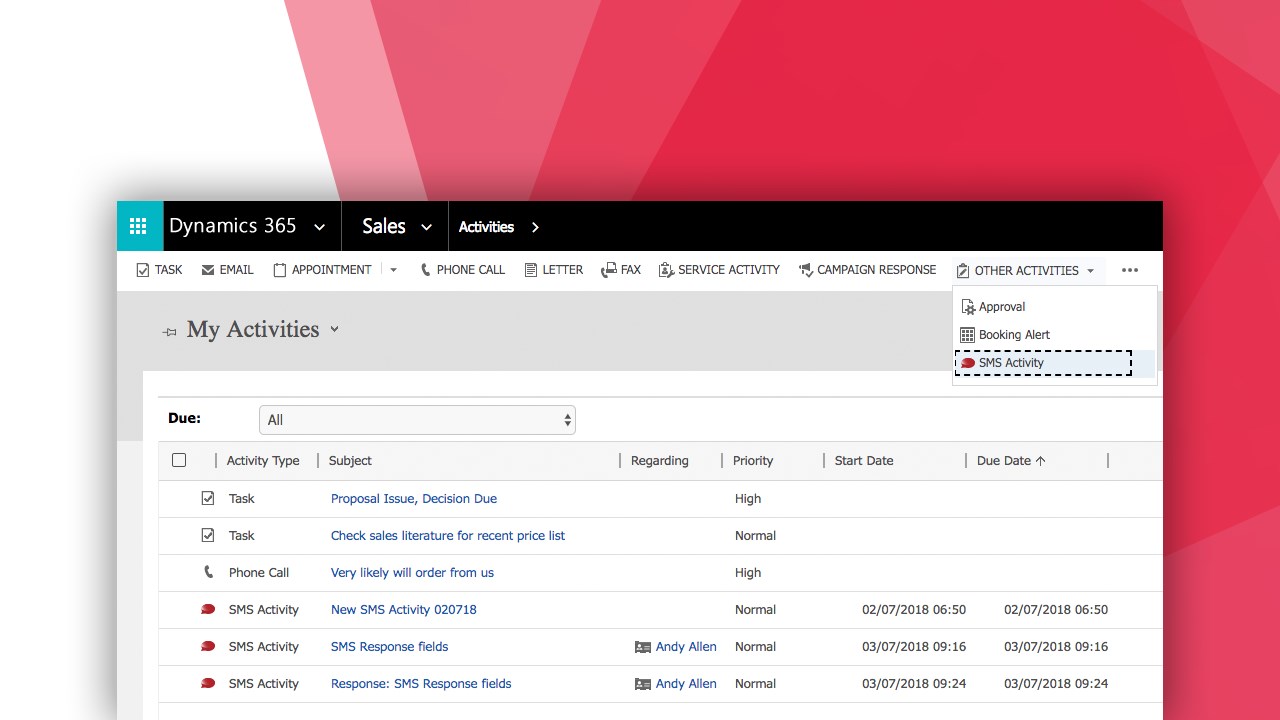The height and width of the screenshot is (720, 1280).
Task: Sort by Subject column header
Action: coord(350,460)
